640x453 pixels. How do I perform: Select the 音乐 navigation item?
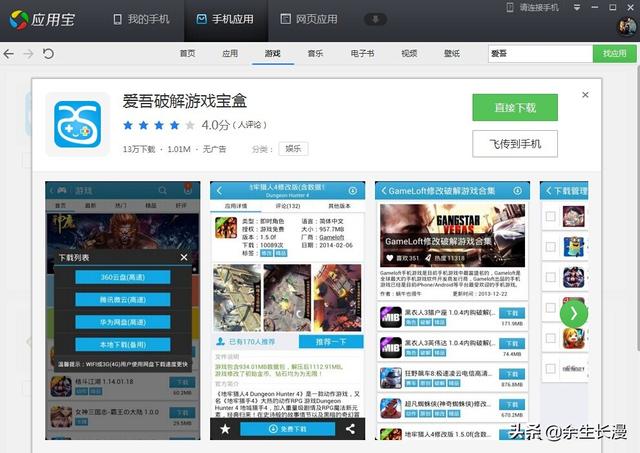coord(315,53)
